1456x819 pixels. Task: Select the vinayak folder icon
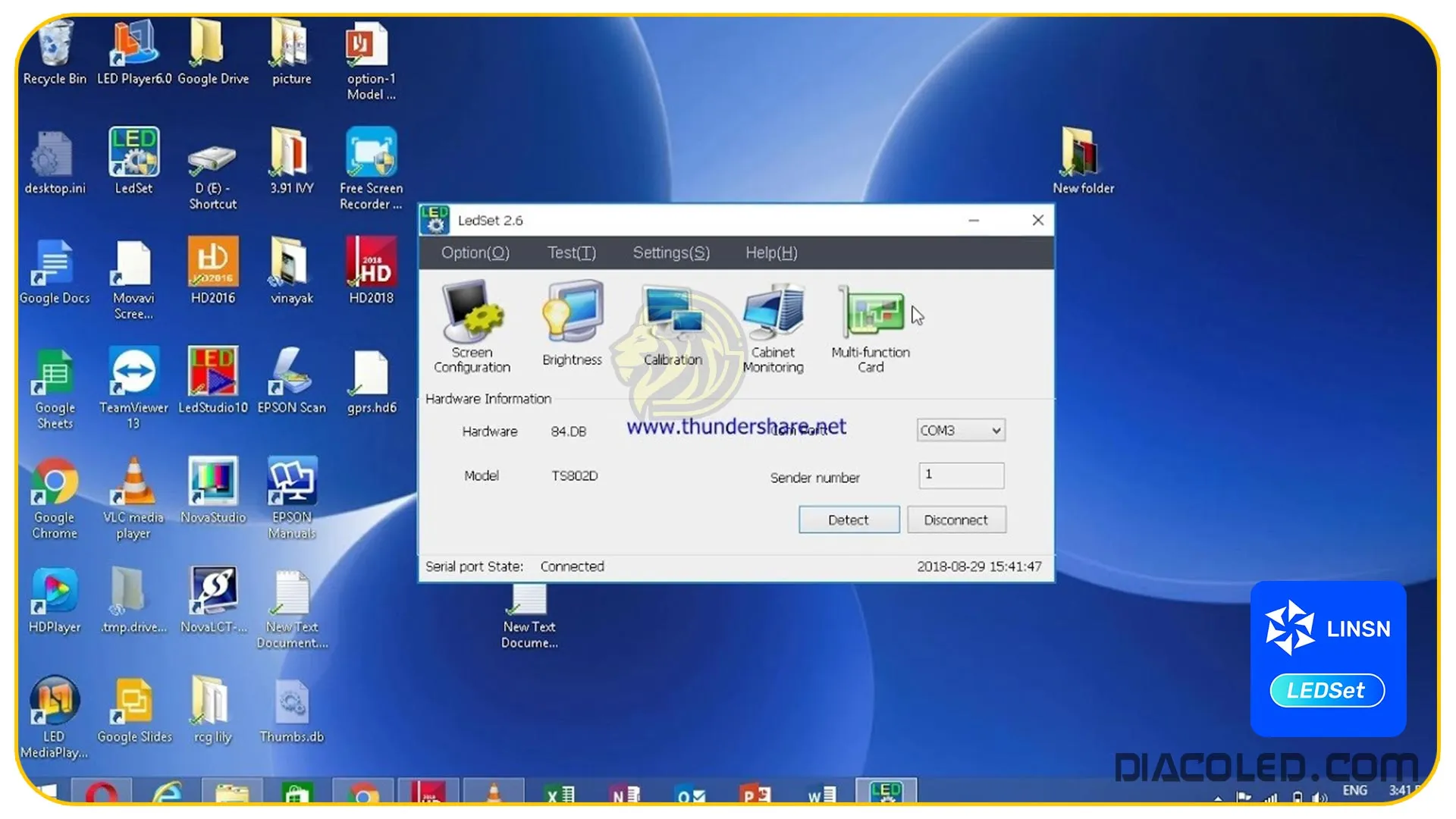tap(291, 271)
